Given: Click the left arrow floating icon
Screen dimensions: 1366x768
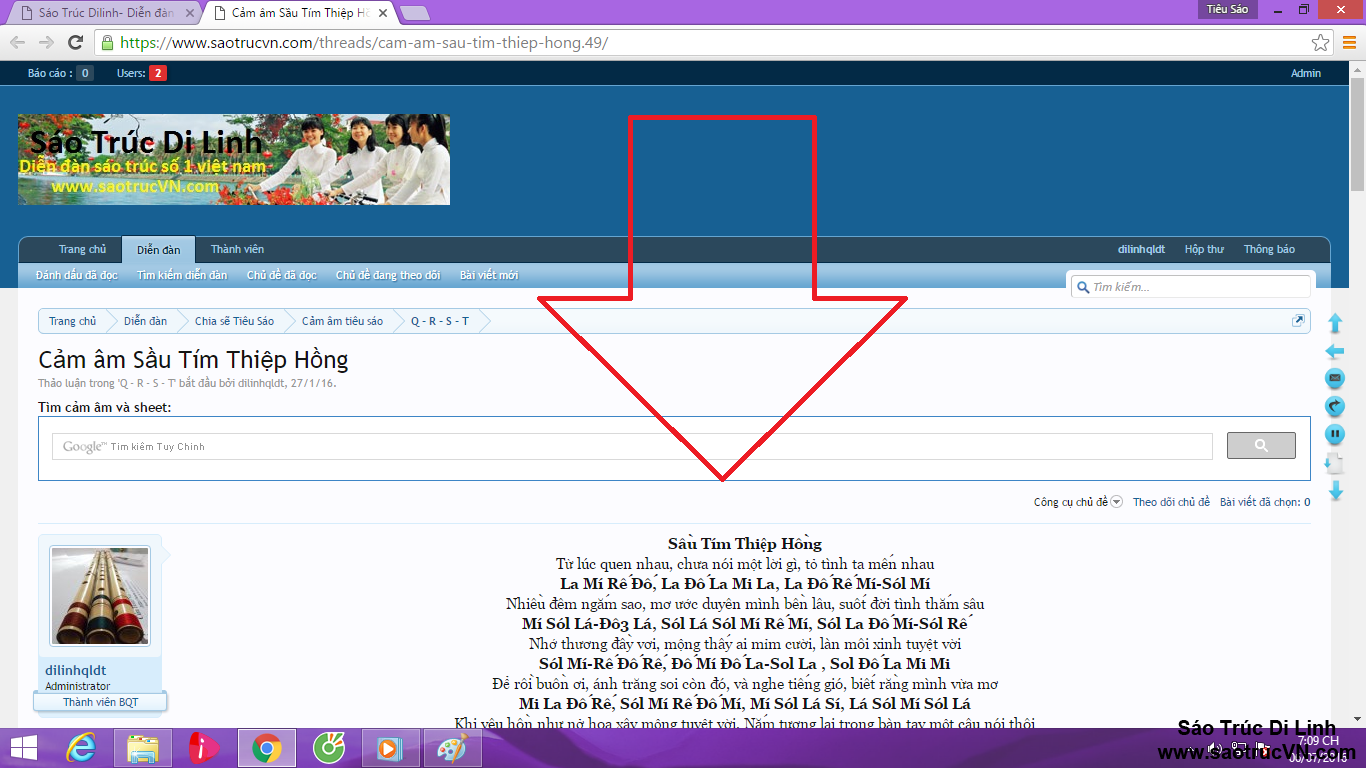Looking at the screenshot, I should click(x=1334, y=352).
